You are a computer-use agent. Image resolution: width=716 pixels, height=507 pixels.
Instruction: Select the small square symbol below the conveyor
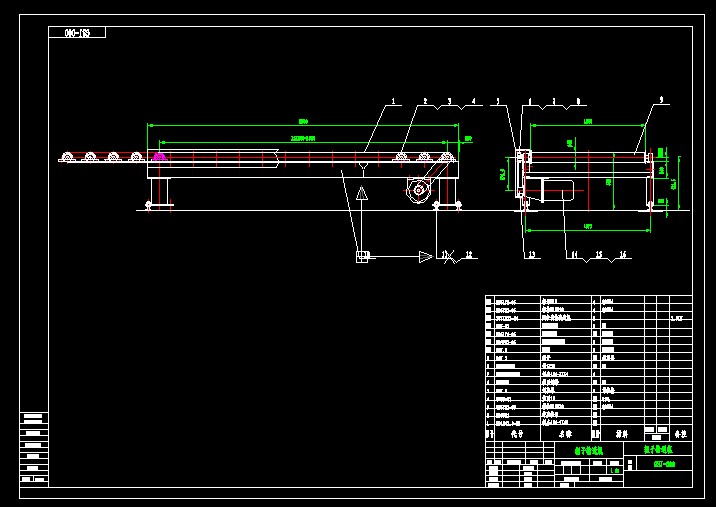point(361,257)
